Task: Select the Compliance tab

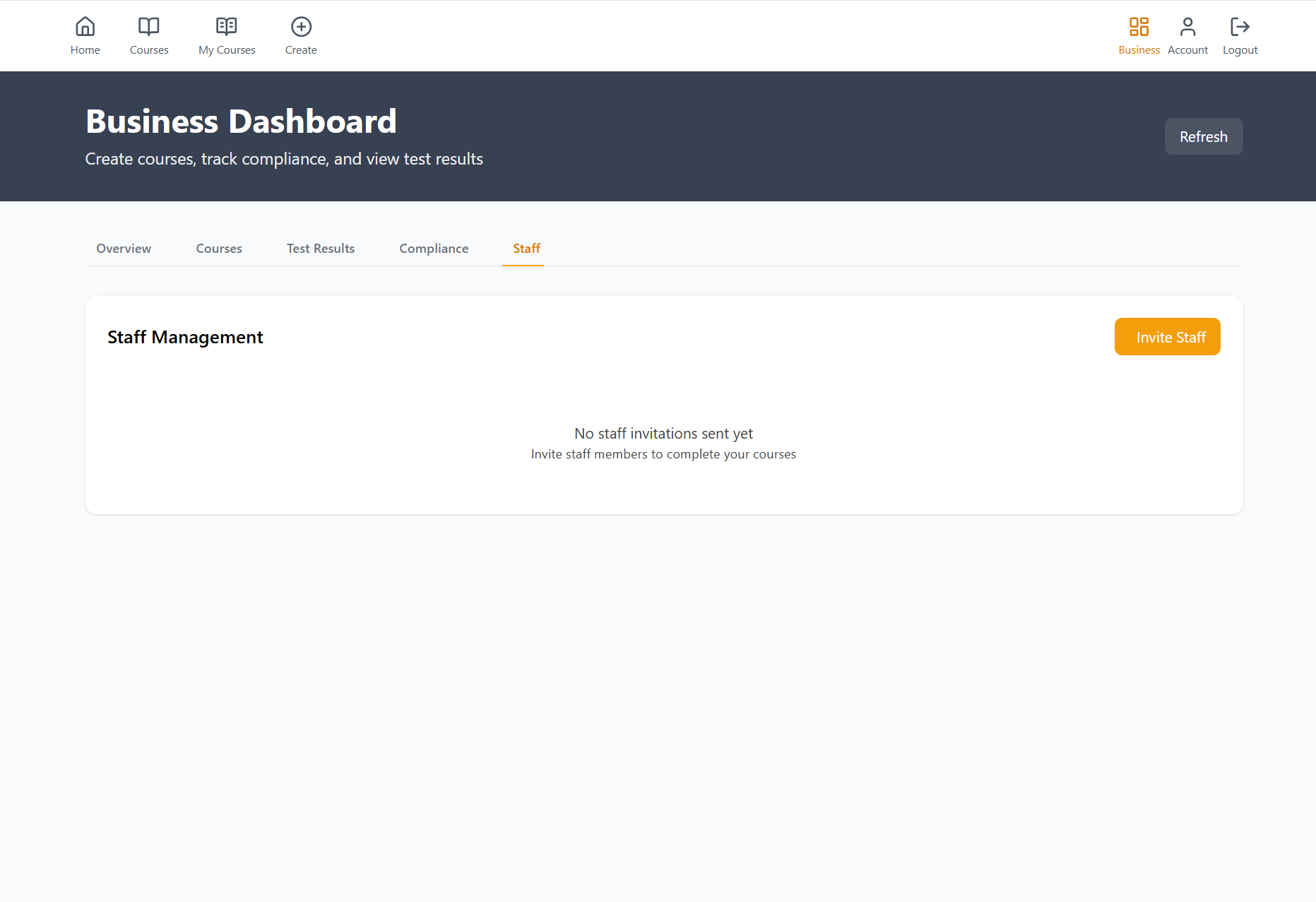Action: coord(434,249)
